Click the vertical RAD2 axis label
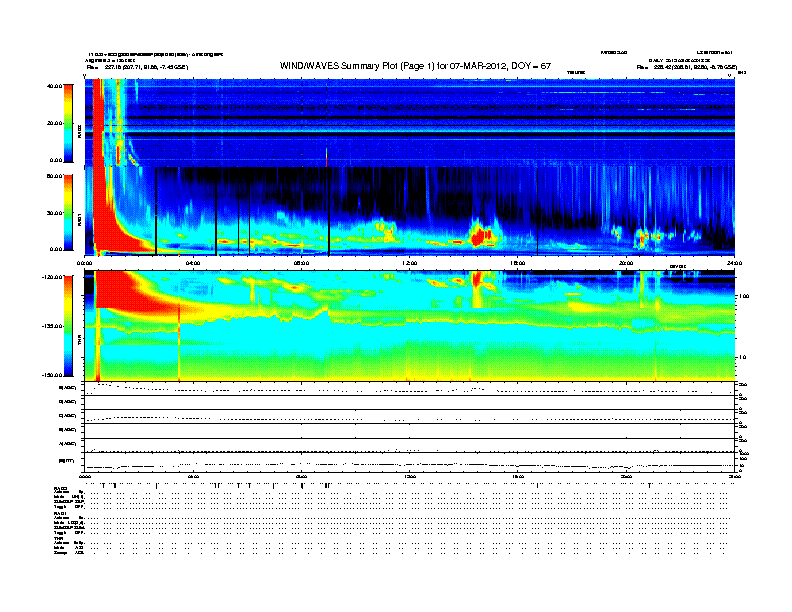 (x=79, y=131)
